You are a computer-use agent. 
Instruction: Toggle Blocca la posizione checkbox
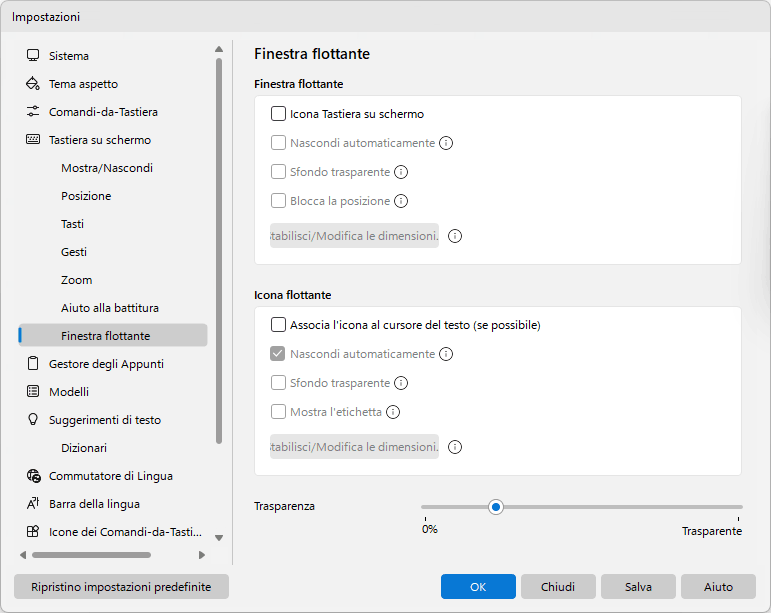pos(278,201)
